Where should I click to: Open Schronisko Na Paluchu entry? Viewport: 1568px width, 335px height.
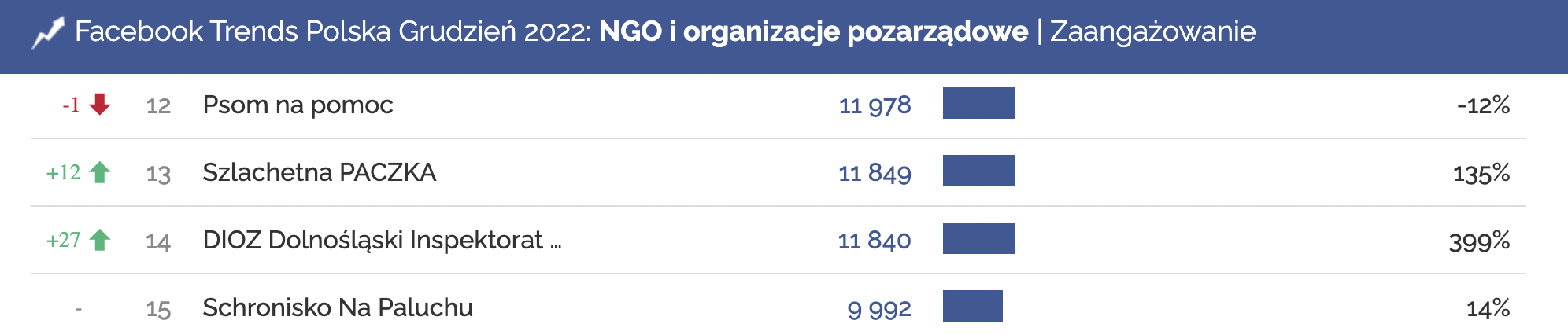click(x=338, y=307)
